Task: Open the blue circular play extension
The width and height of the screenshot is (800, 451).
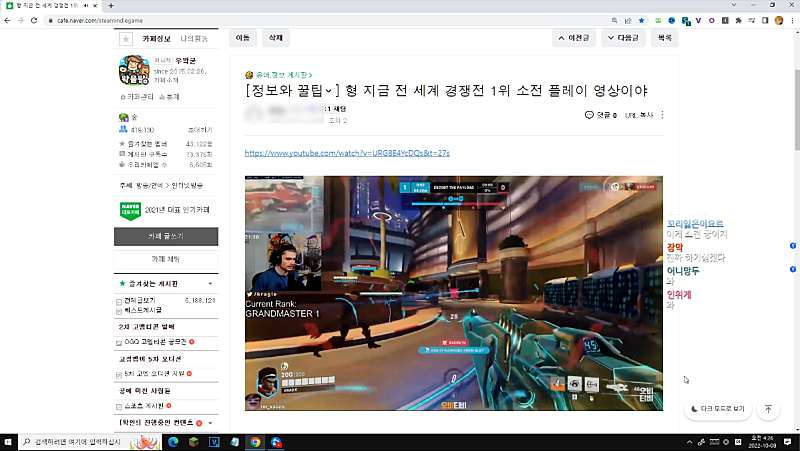Action: coord(671,20)
